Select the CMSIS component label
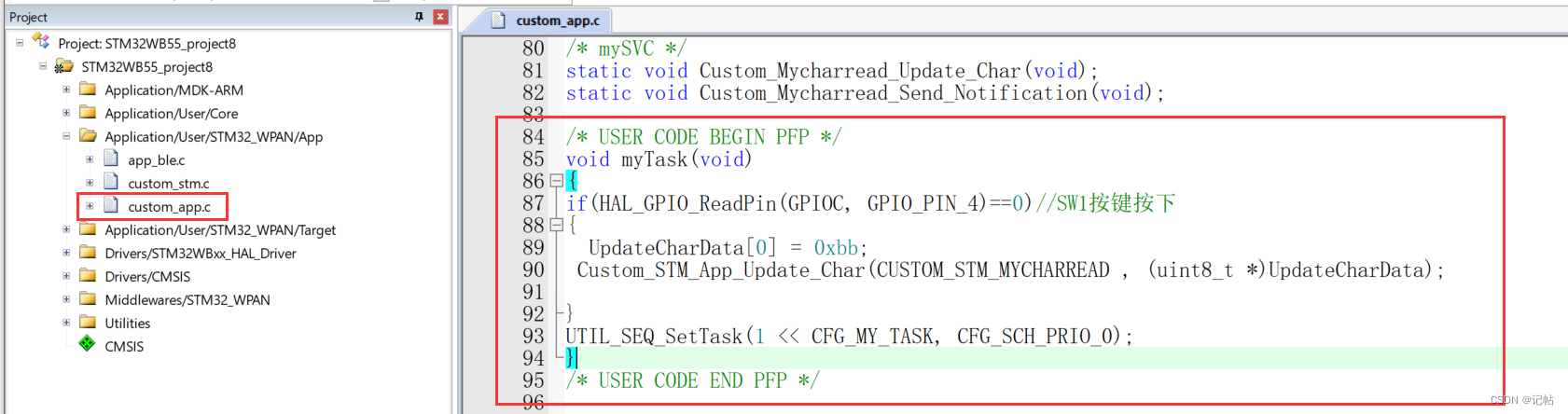Screen dimensions: 1568x414 click(x=124, y=347)
